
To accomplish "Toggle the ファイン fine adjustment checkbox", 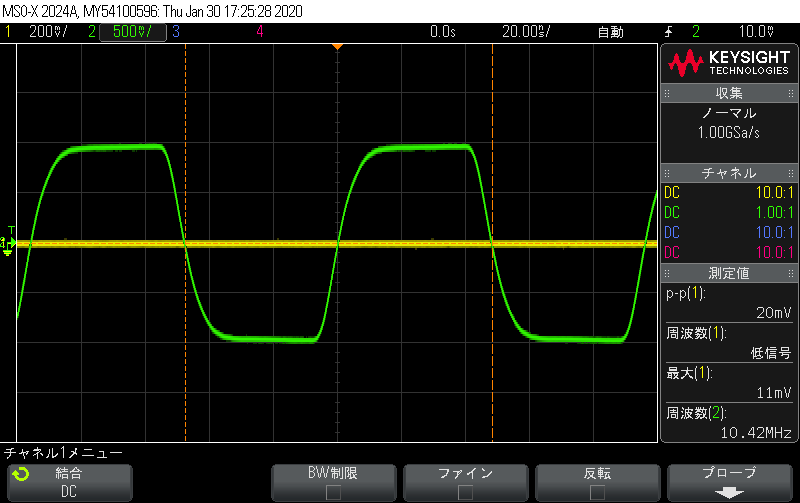I will pyautogui.click(x=465, y=492).
